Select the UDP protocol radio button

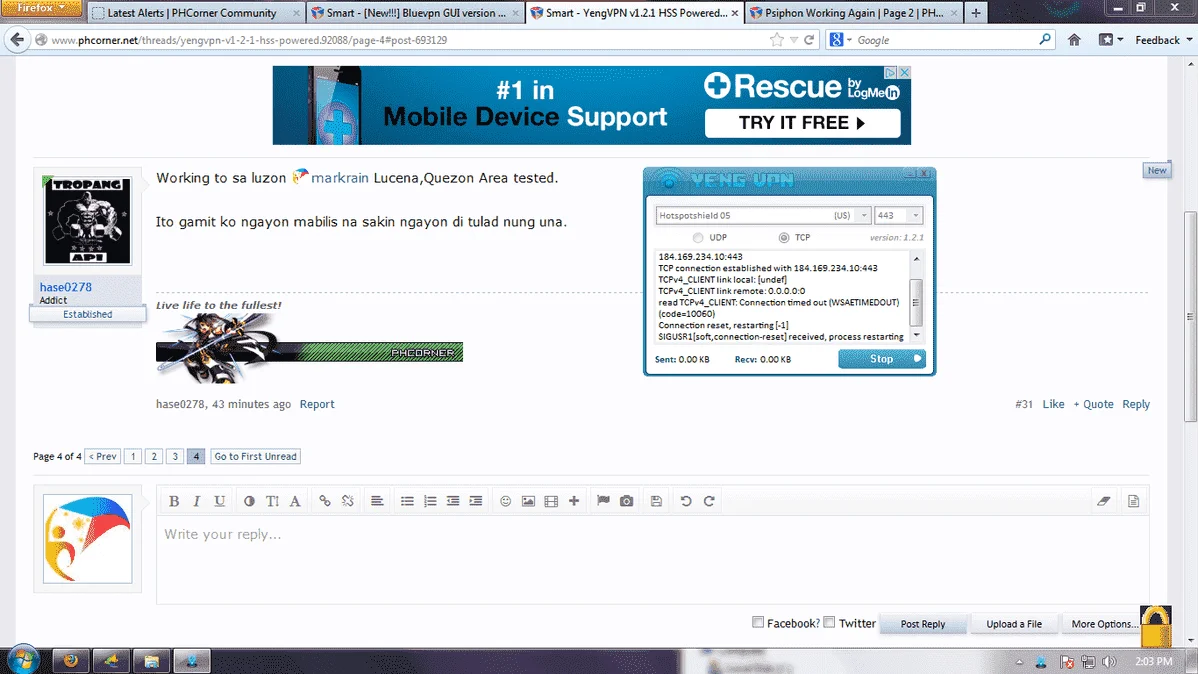[x=698, y=238]
